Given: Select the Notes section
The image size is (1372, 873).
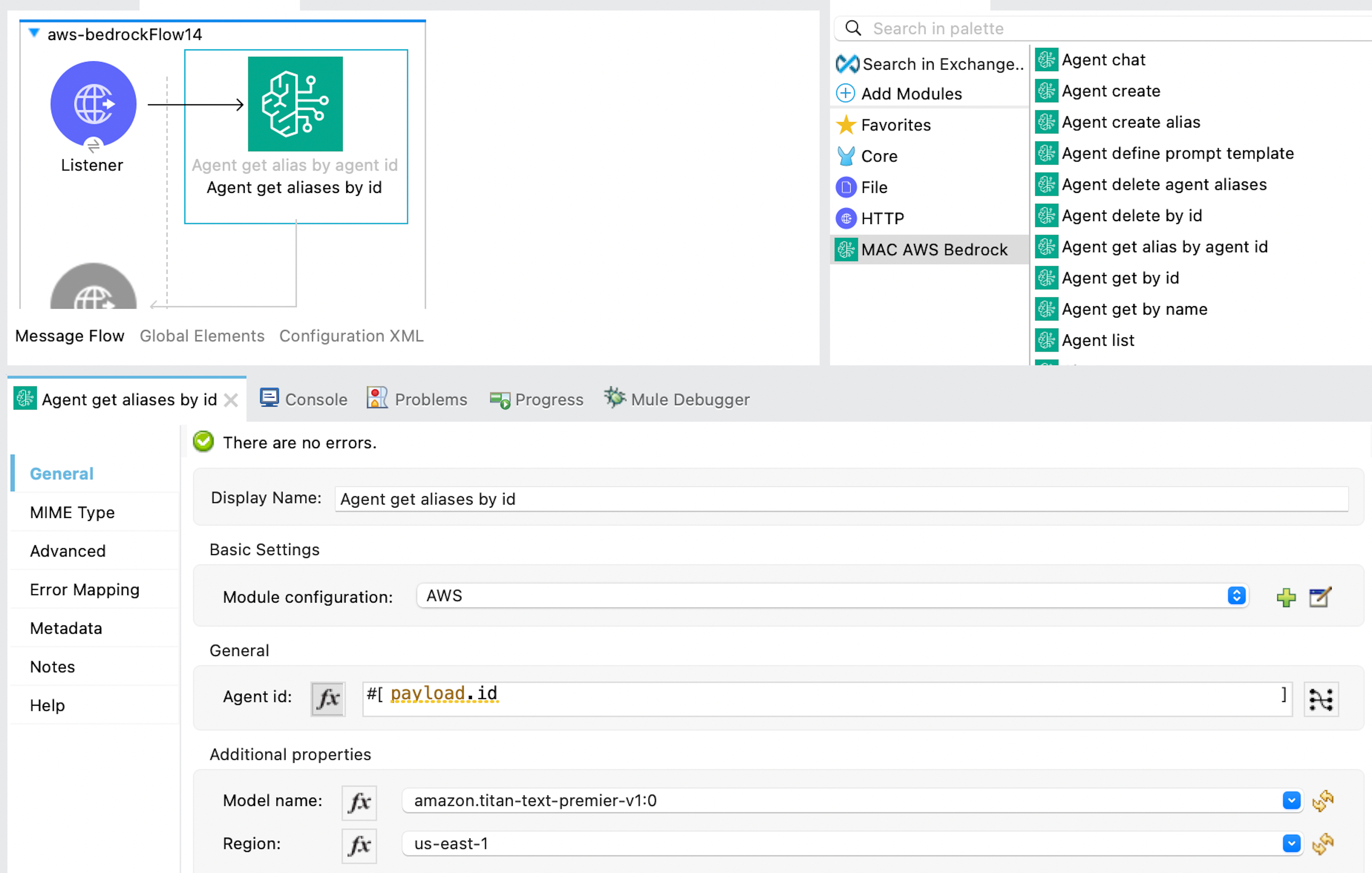Looking at the screenshot, I should point(53,667).
